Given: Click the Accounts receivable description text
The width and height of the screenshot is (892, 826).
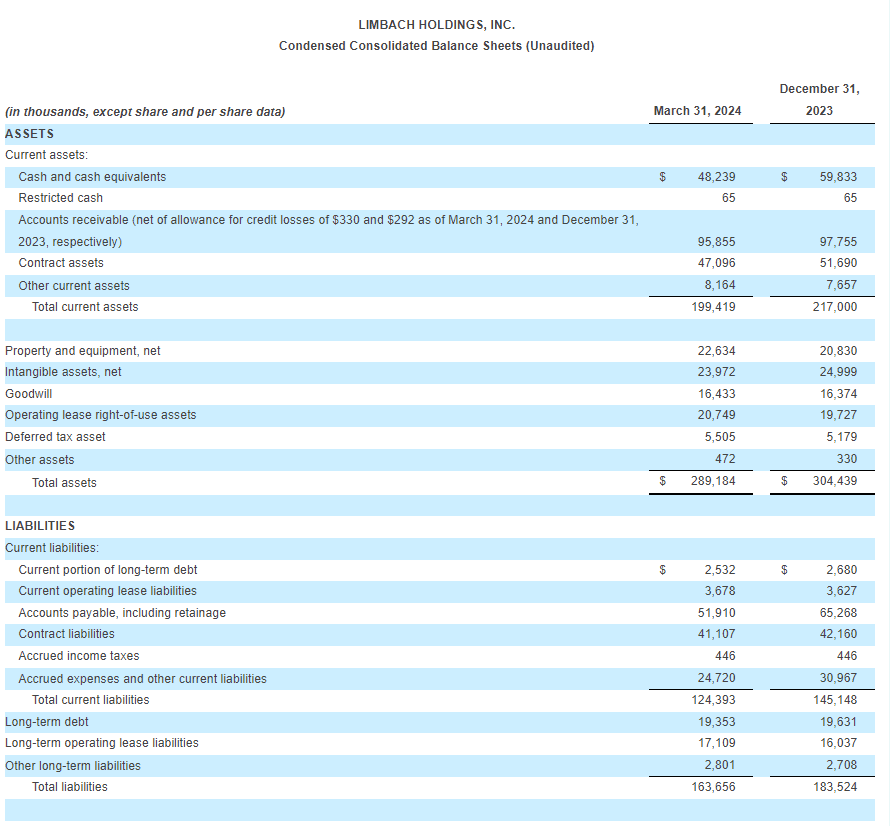Looking at the screenshot, I should (328, 230).
